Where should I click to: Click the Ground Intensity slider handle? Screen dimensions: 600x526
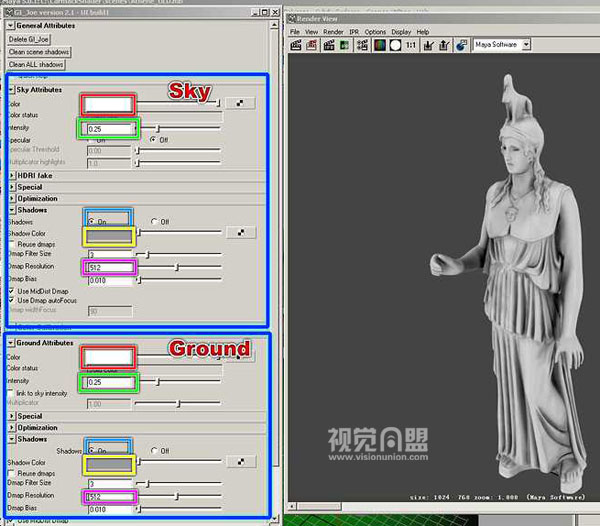158,381
